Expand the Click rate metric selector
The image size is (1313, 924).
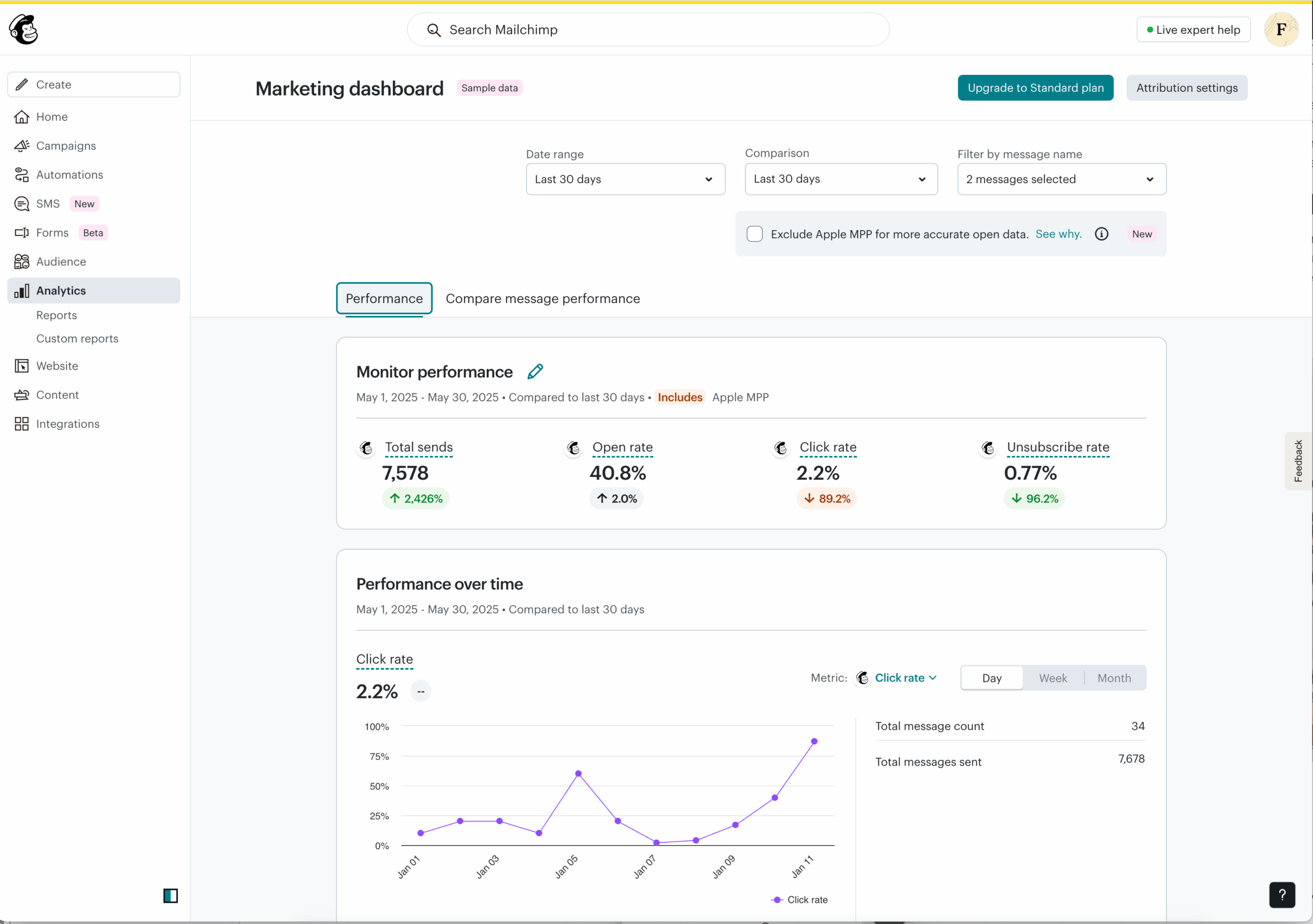pyautogui.click(x=905, y=677)
